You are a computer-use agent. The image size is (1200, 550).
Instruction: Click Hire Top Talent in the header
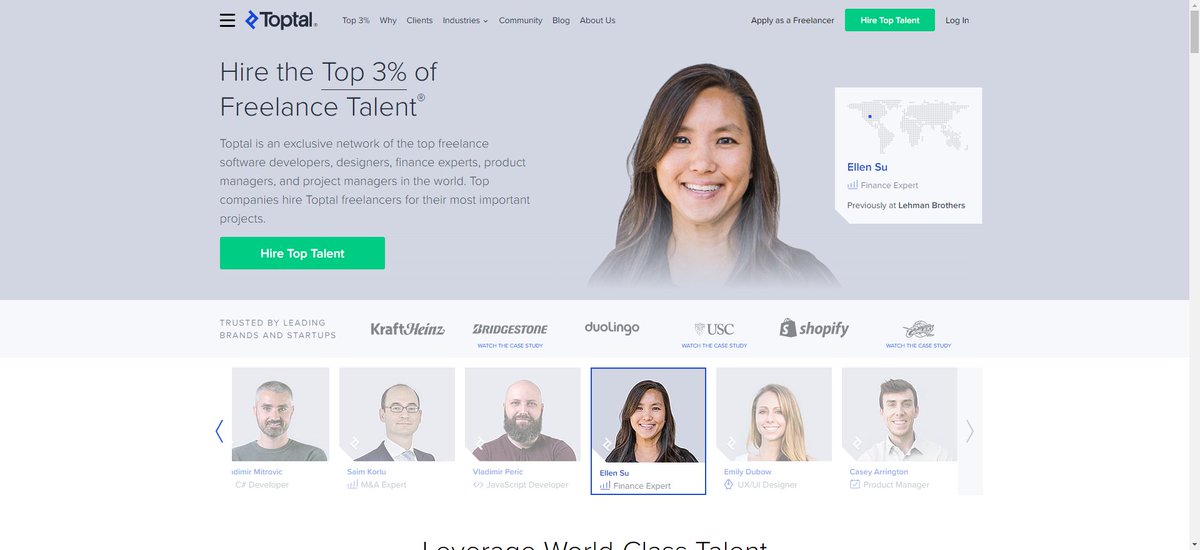coord(890,20)
